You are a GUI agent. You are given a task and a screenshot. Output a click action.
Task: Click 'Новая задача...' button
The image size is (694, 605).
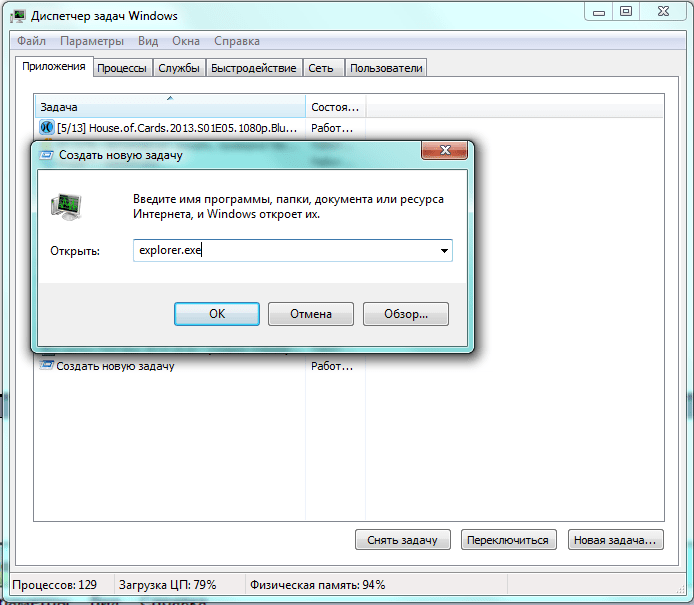[615, 540]
